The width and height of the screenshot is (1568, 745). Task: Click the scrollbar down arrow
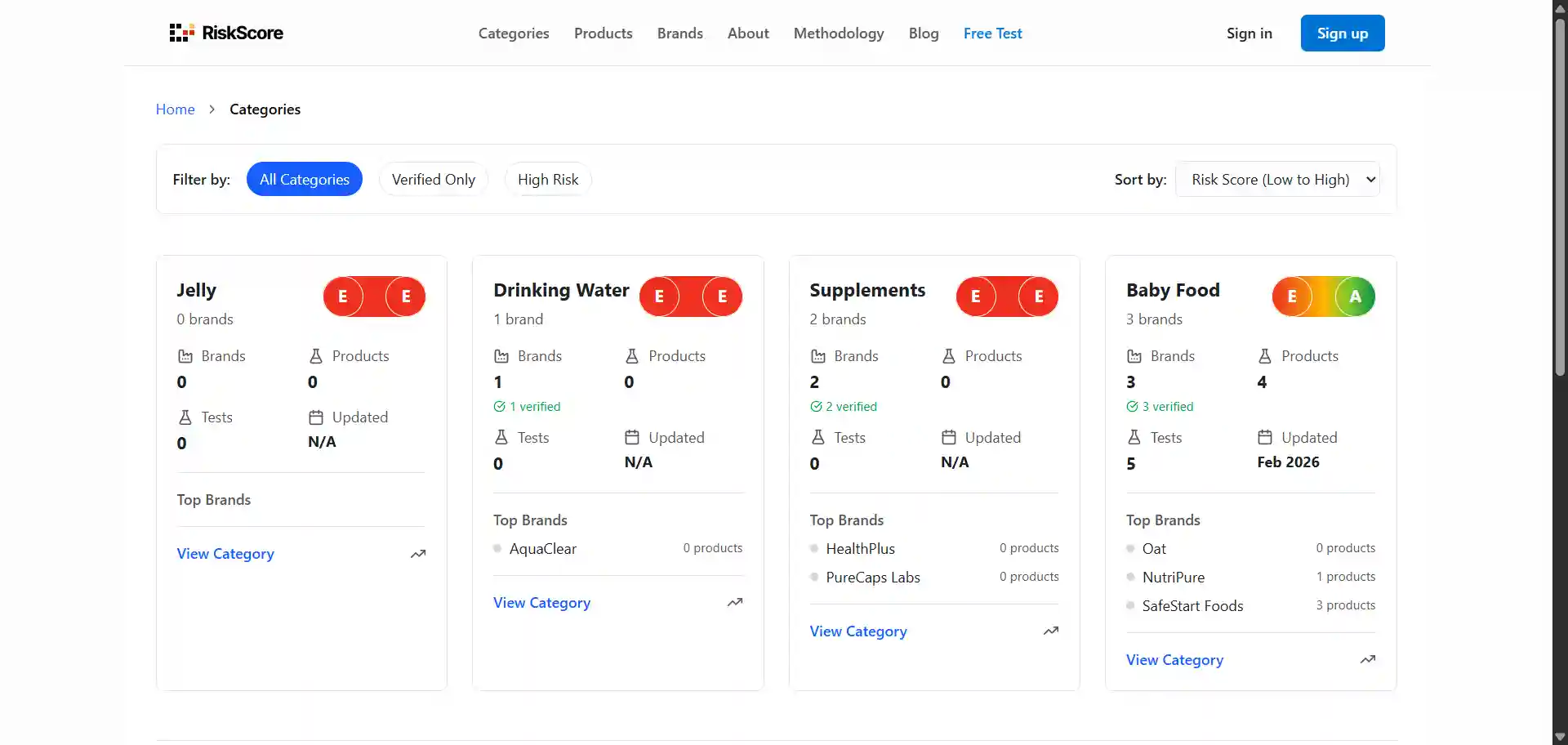click(x=1560, y=737)
